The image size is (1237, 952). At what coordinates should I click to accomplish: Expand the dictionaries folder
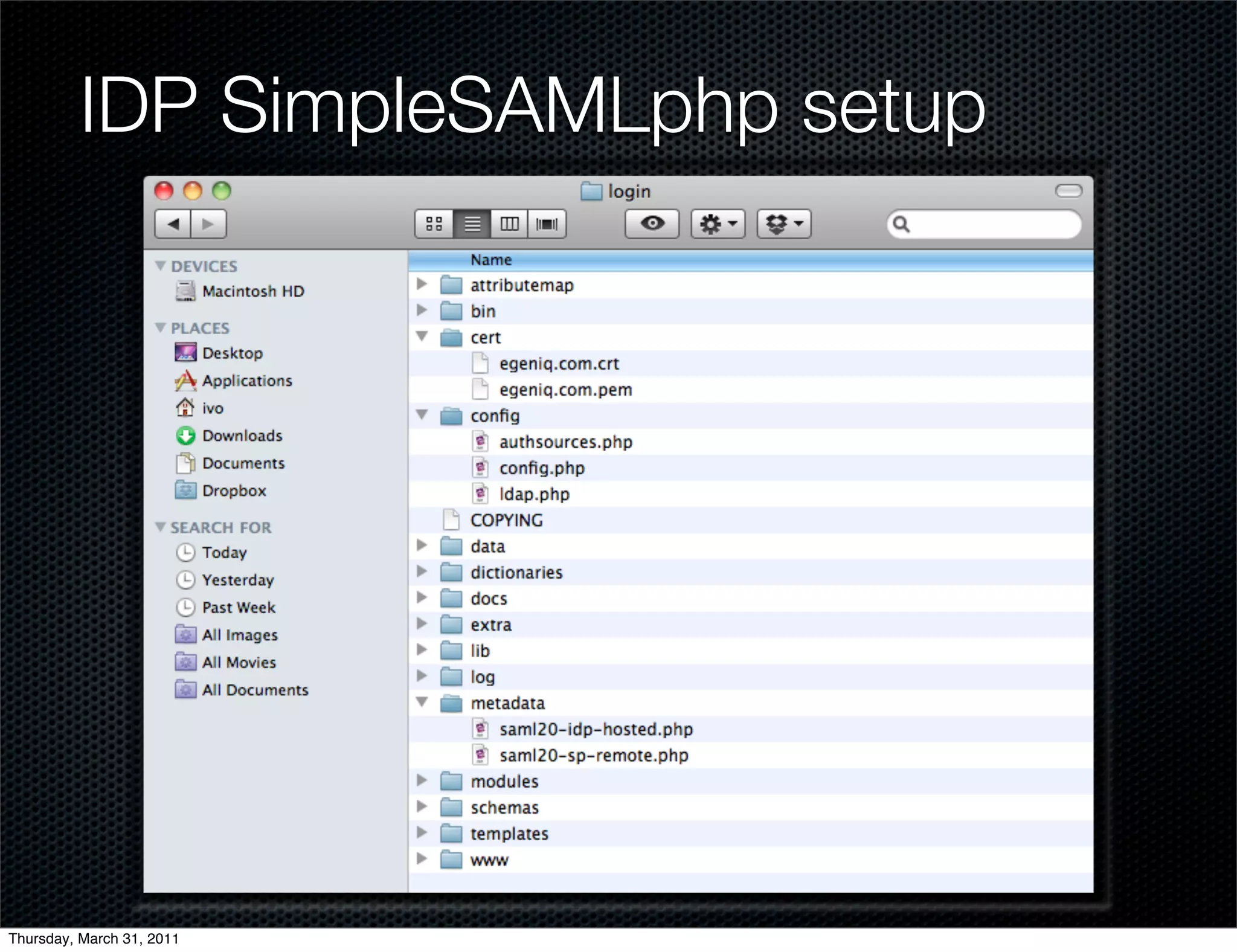click(422, 571)
